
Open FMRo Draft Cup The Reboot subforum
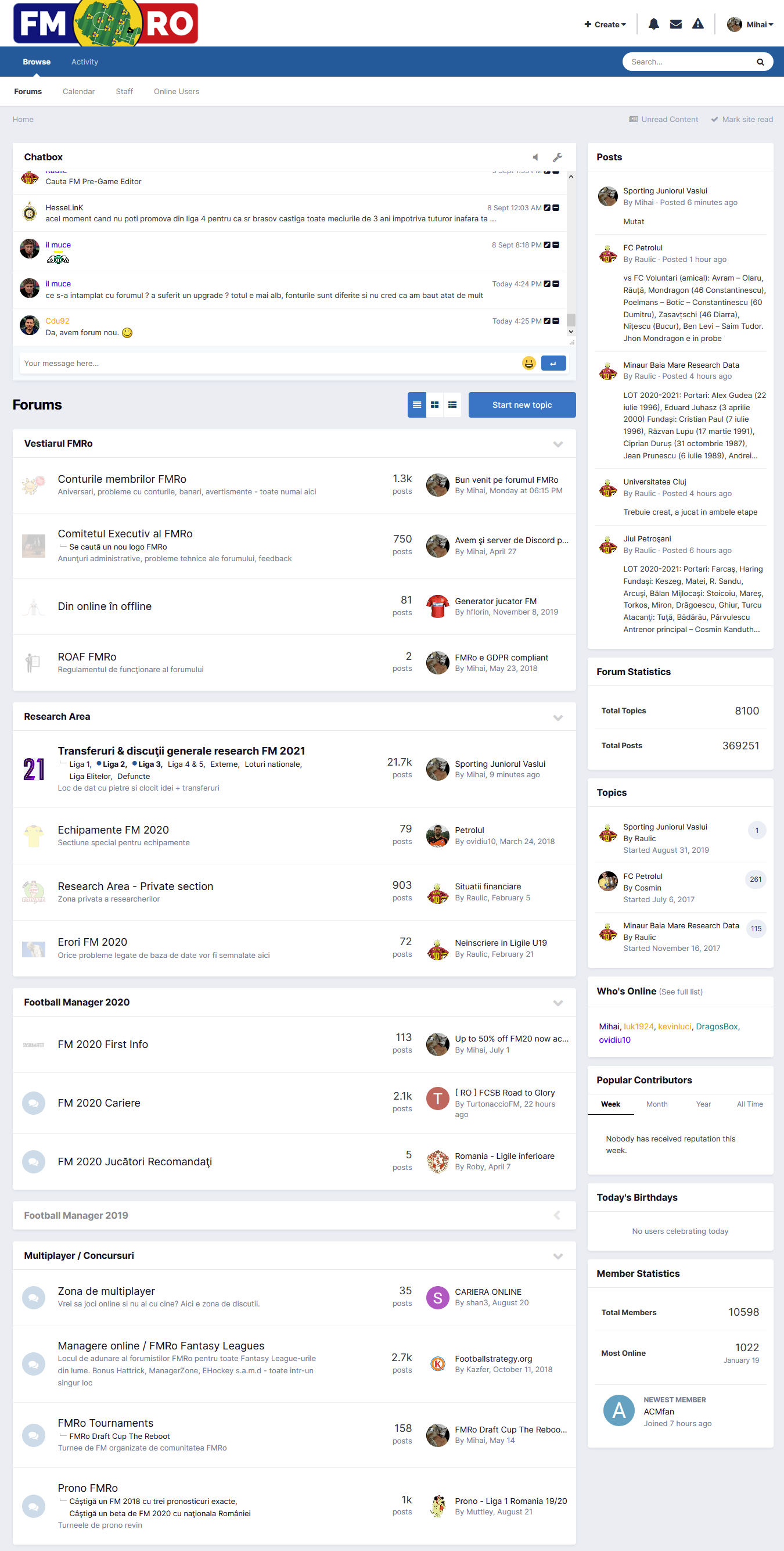point(119,1436)
